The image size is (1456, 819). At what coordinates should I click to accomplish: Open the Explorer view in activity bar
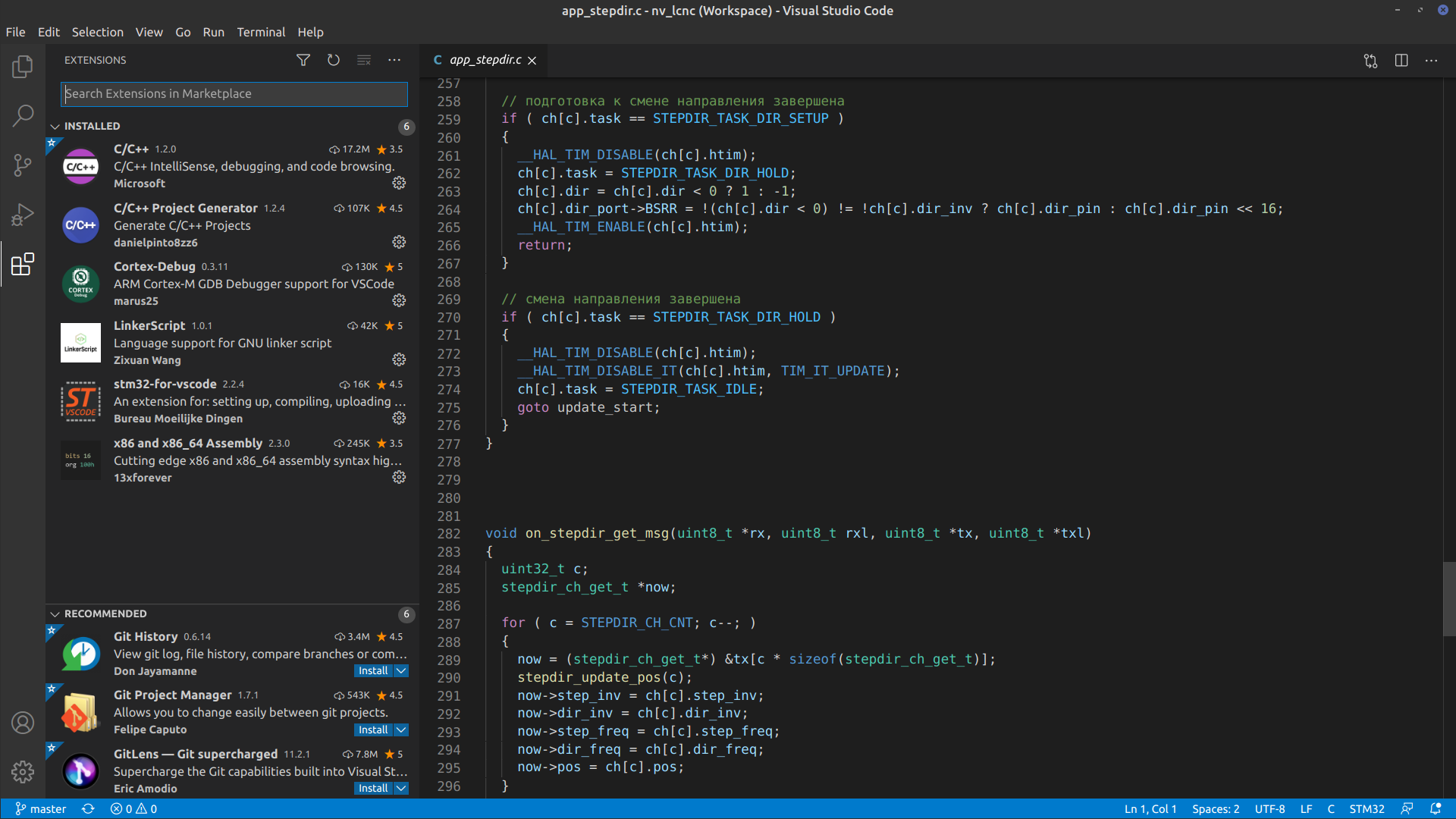click(23, 67)
